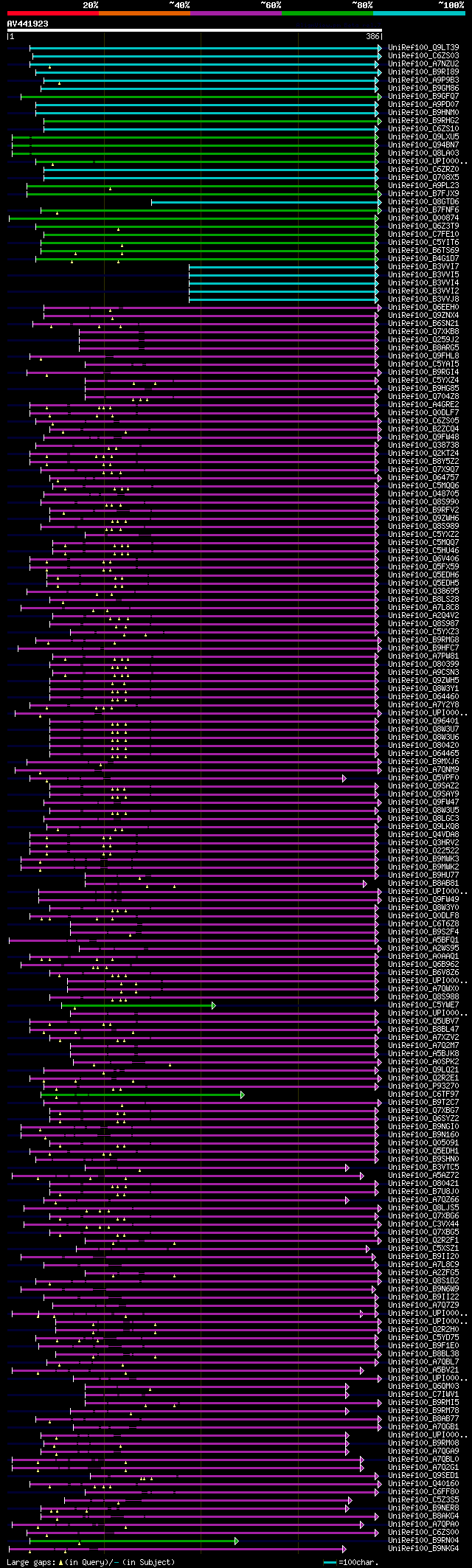The width and height of the screenshot is (472, 1568).
Task: Open hit UniRef100_Q708X5
Action: tap(423, 178)
